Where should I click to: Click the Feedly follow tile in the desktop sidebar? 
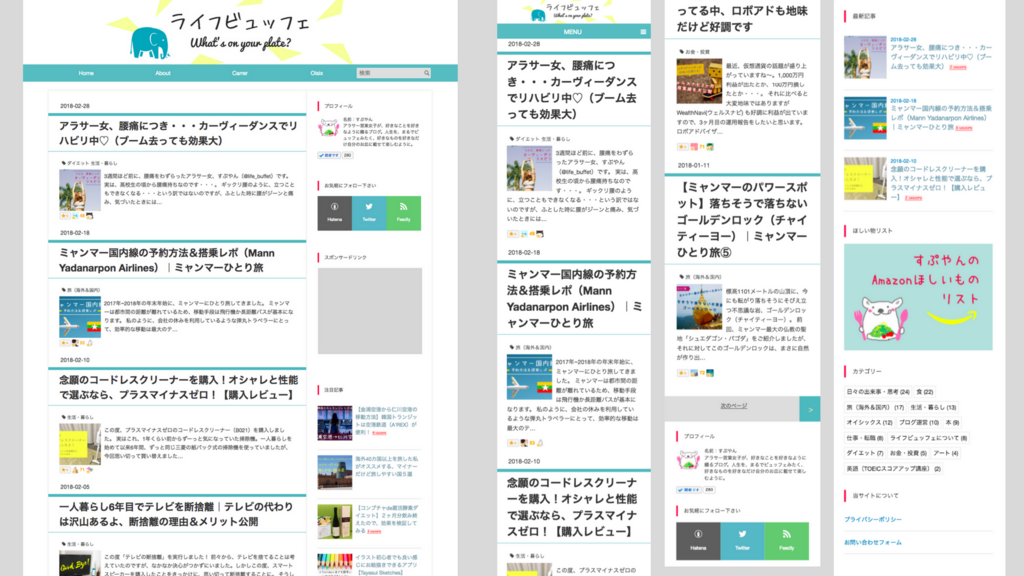404,213
